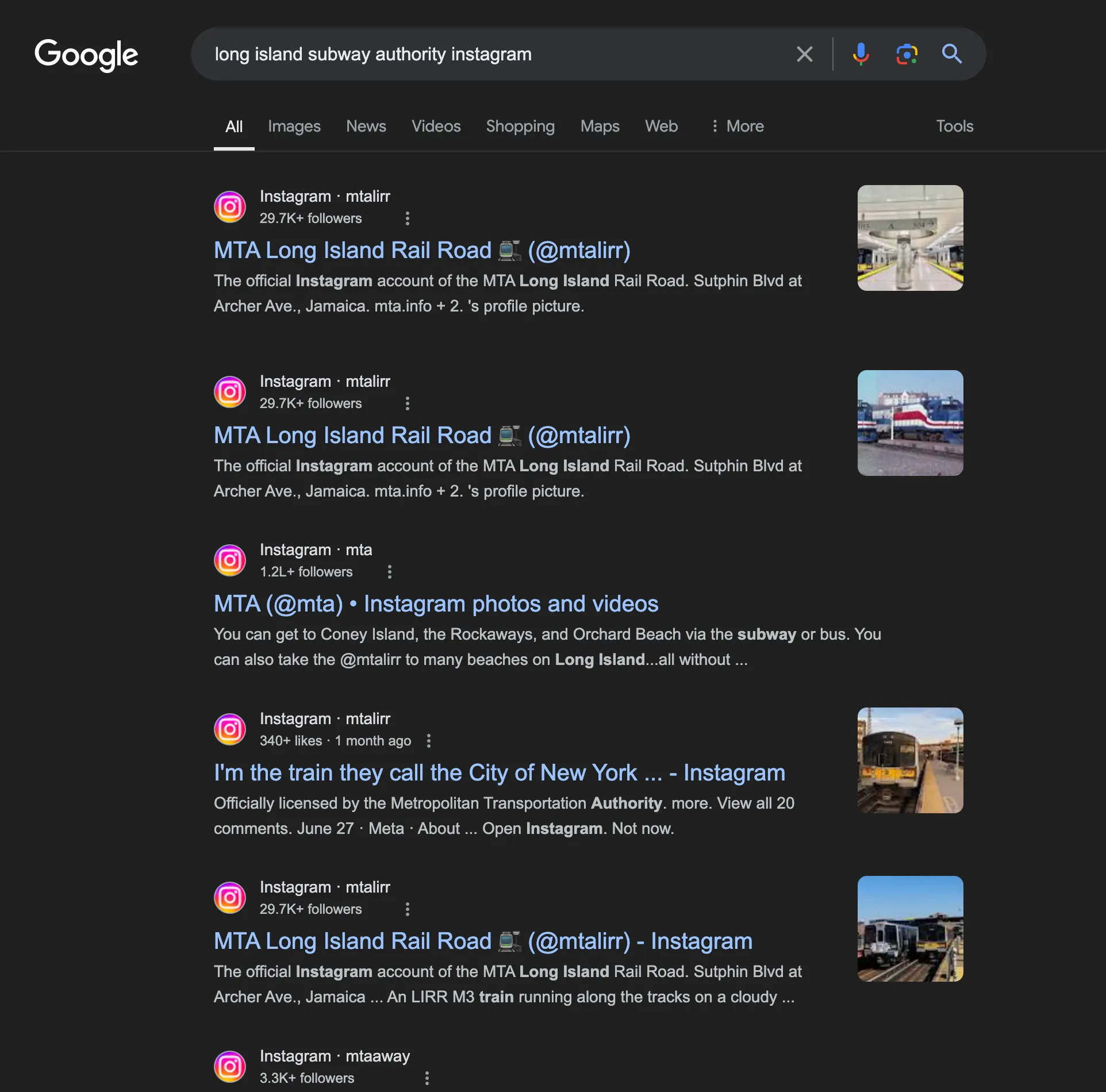Open the Videos results tab
This screenshot has width=1106, height=1092.
tap(436, 126)
